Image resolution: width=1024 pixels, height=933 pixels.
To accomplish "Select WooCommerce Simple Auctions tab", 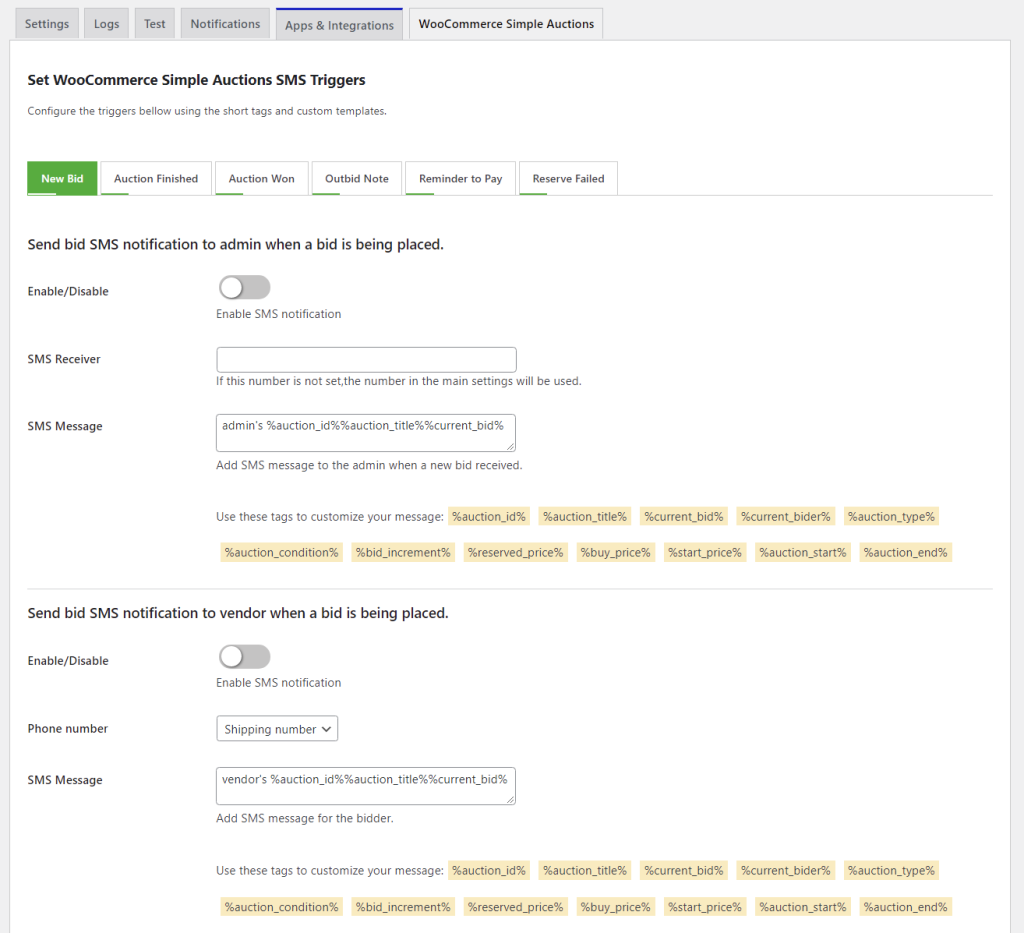I will coord(506,24).
